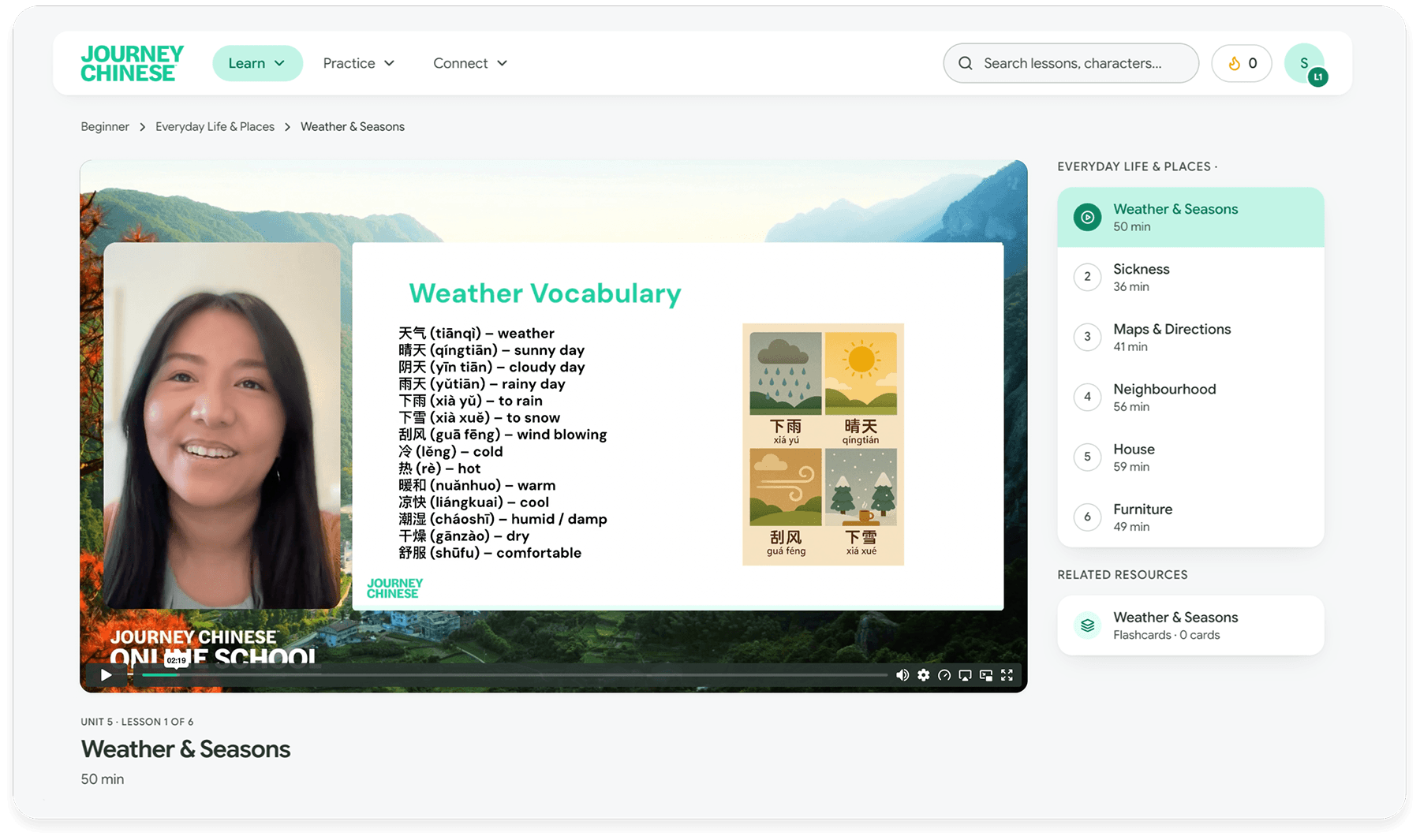This screenshot has height=840, width=1420.
Task: Open Weather & Seasons flashcards resource
Action: [1190, 625]
